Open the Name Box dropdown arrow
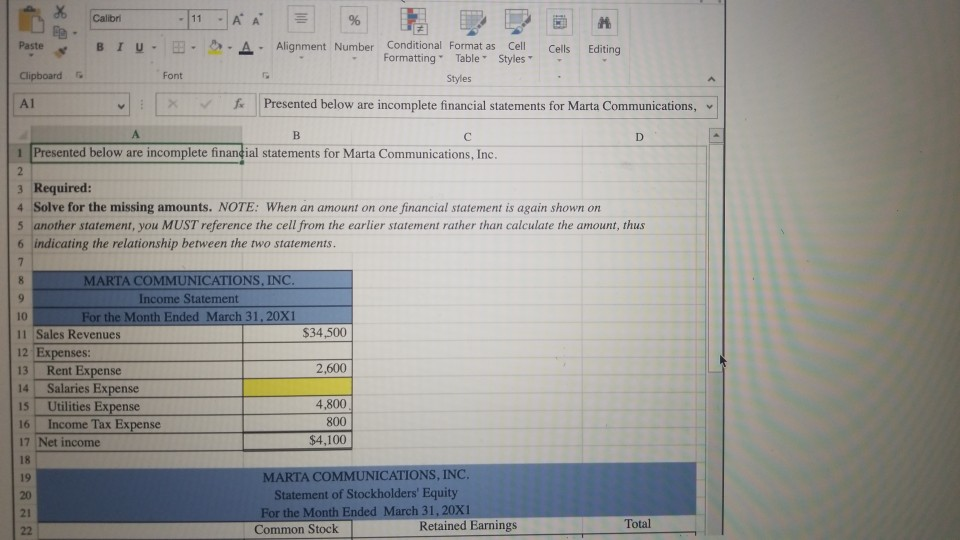The height and width of the screenshot is (540, 960). pos(121,105)
